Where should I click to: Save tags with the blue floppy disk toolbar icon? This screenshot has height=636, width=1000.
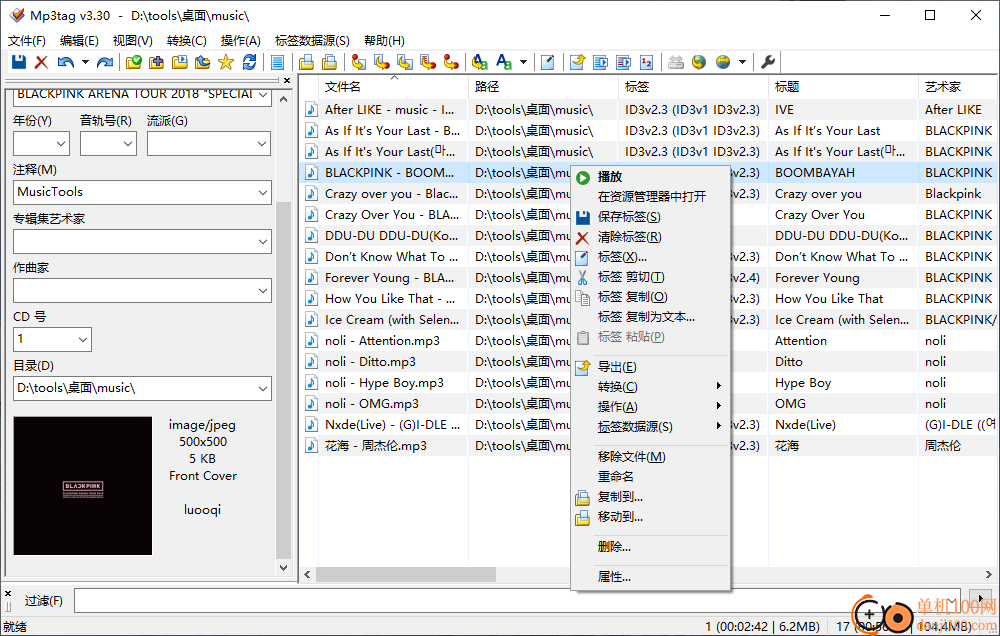pyautogui.click(x=18, y=62)
